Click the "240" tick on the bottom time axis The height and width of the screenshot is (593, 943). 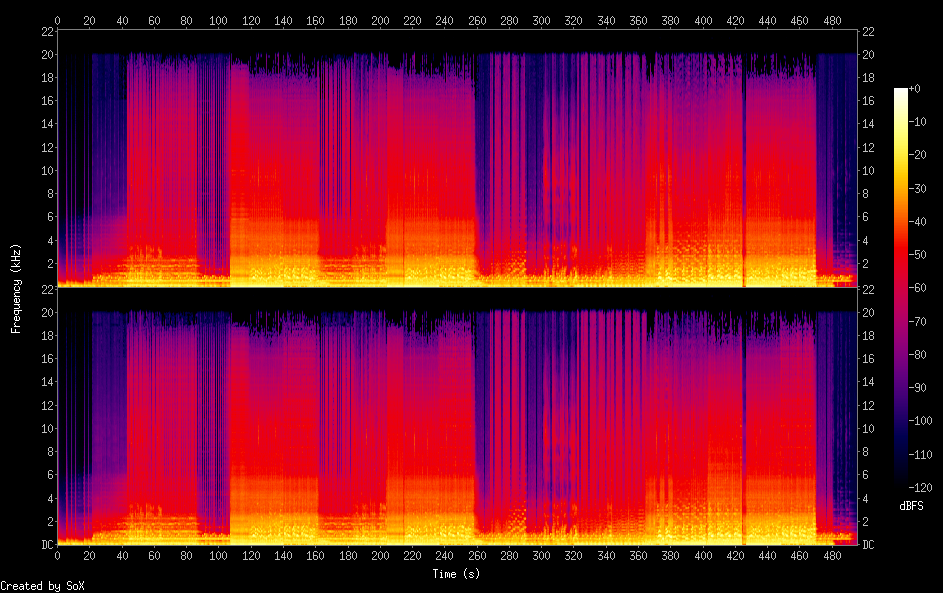(444, 556)
